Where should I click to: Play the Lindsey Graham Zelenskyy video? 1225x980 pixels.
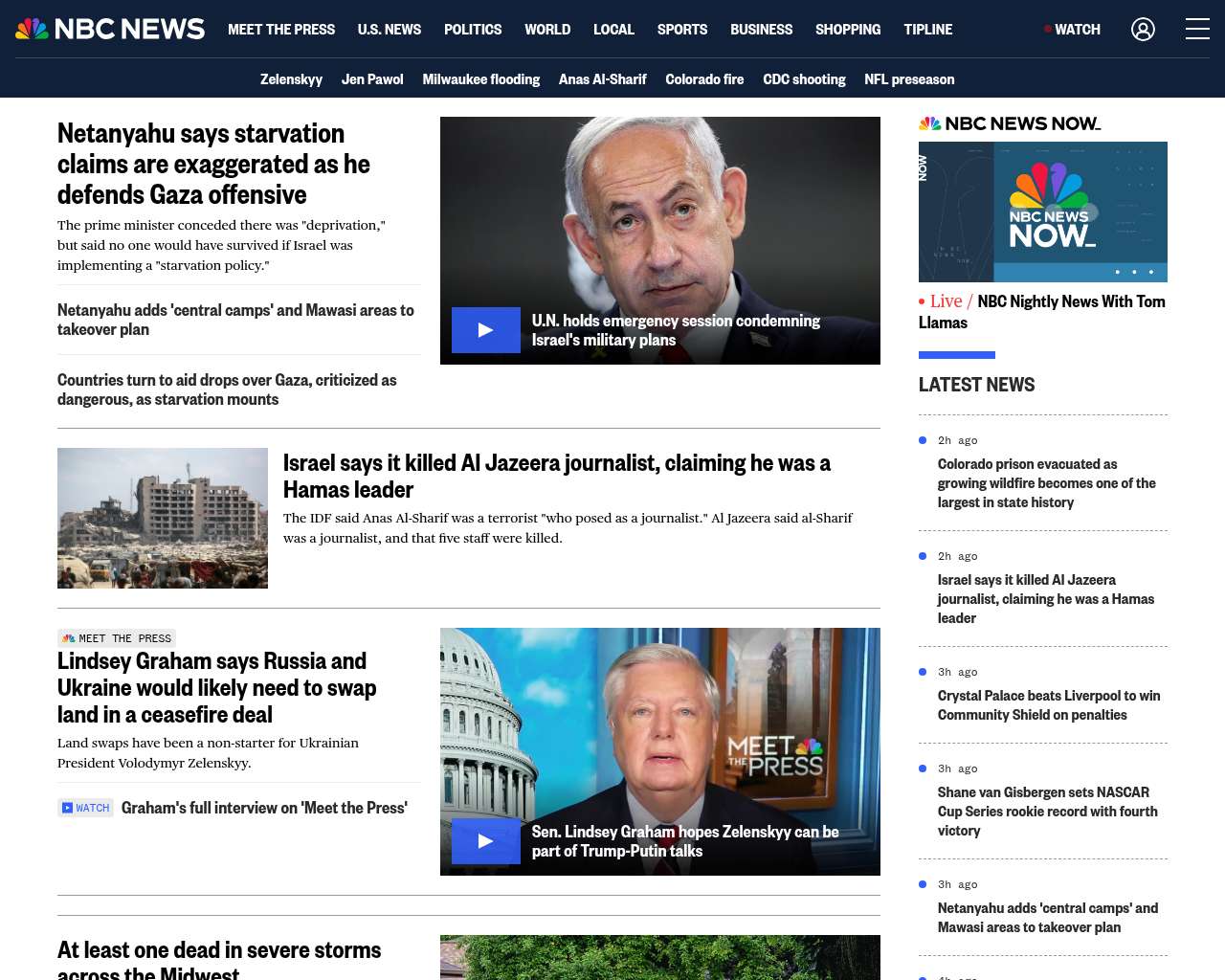[x=486, y=841]
